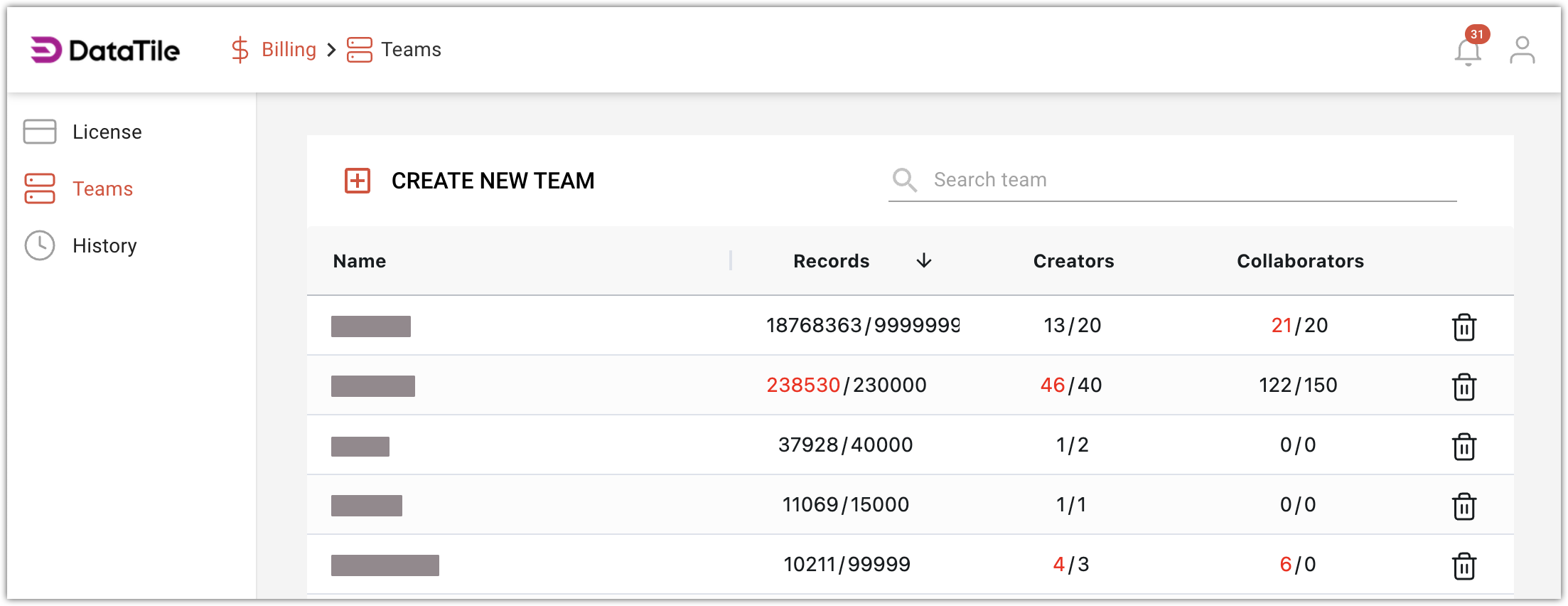This screenshot has height=606, width=1568.
Task: Select Teams in the sidebar
Action: pos(102,189)
